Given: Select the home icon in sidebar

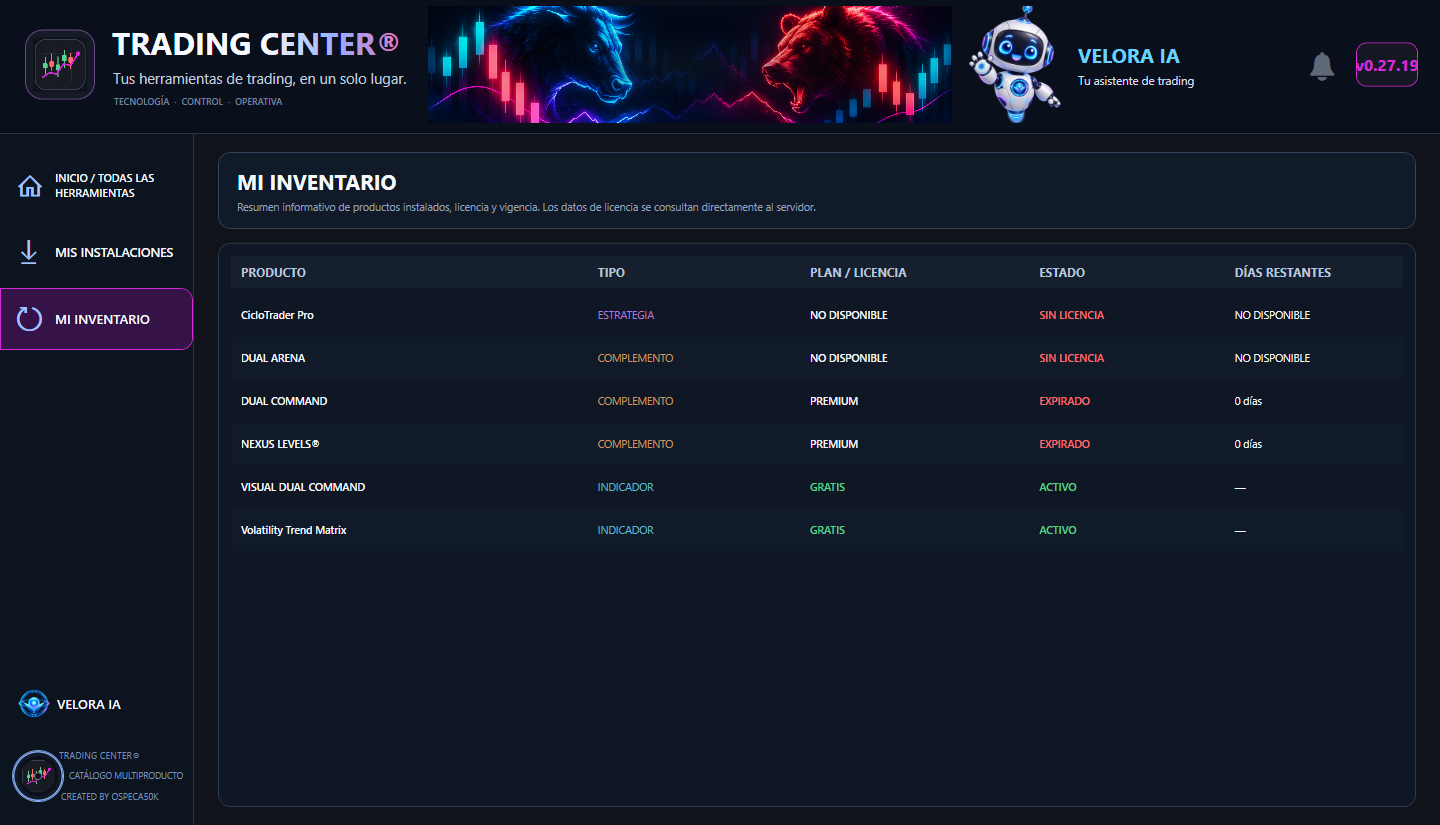Looking at the screenshot, I should [30, 186].
